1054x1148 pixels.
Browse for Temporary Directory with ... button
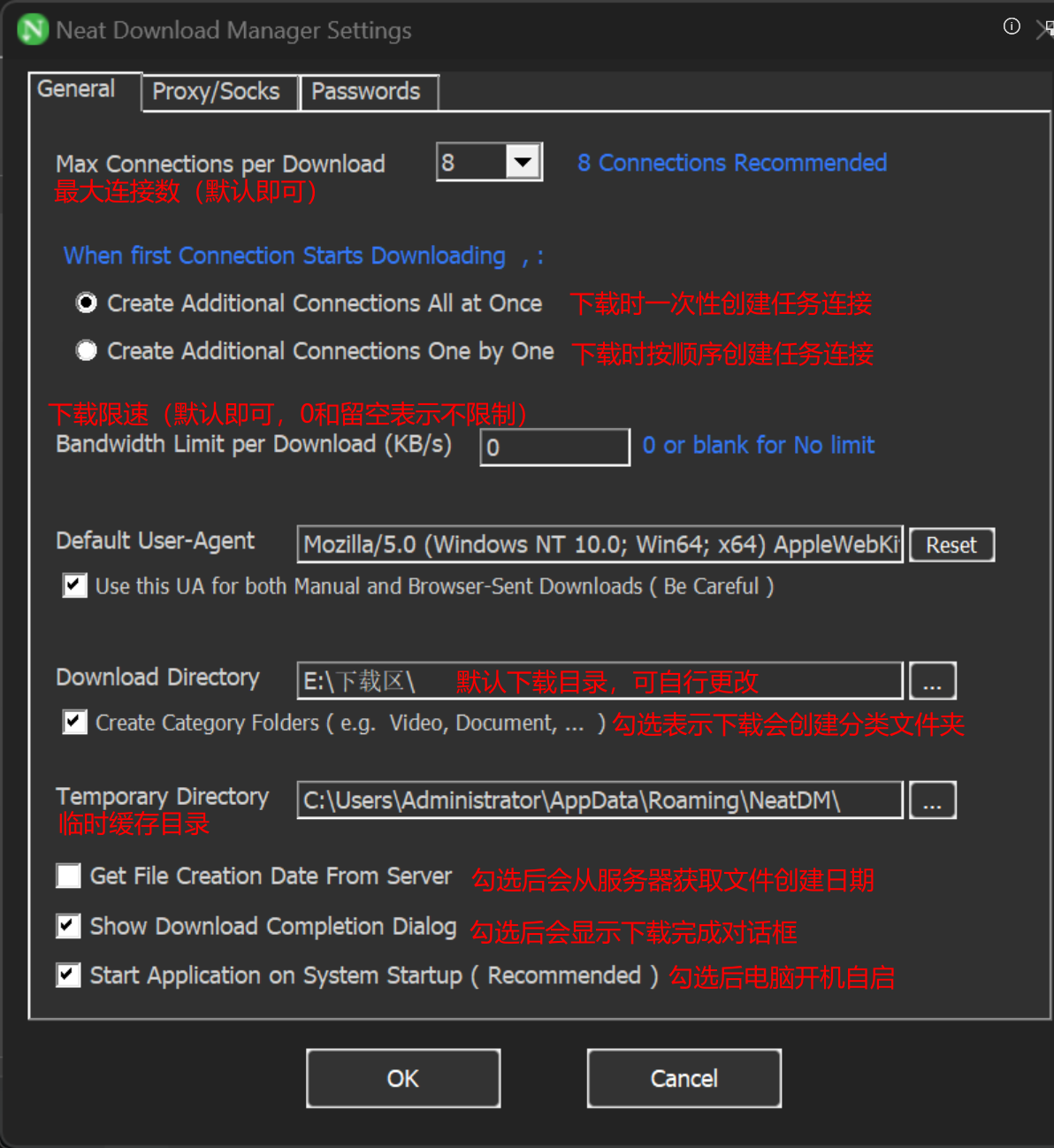coord(933,800)
